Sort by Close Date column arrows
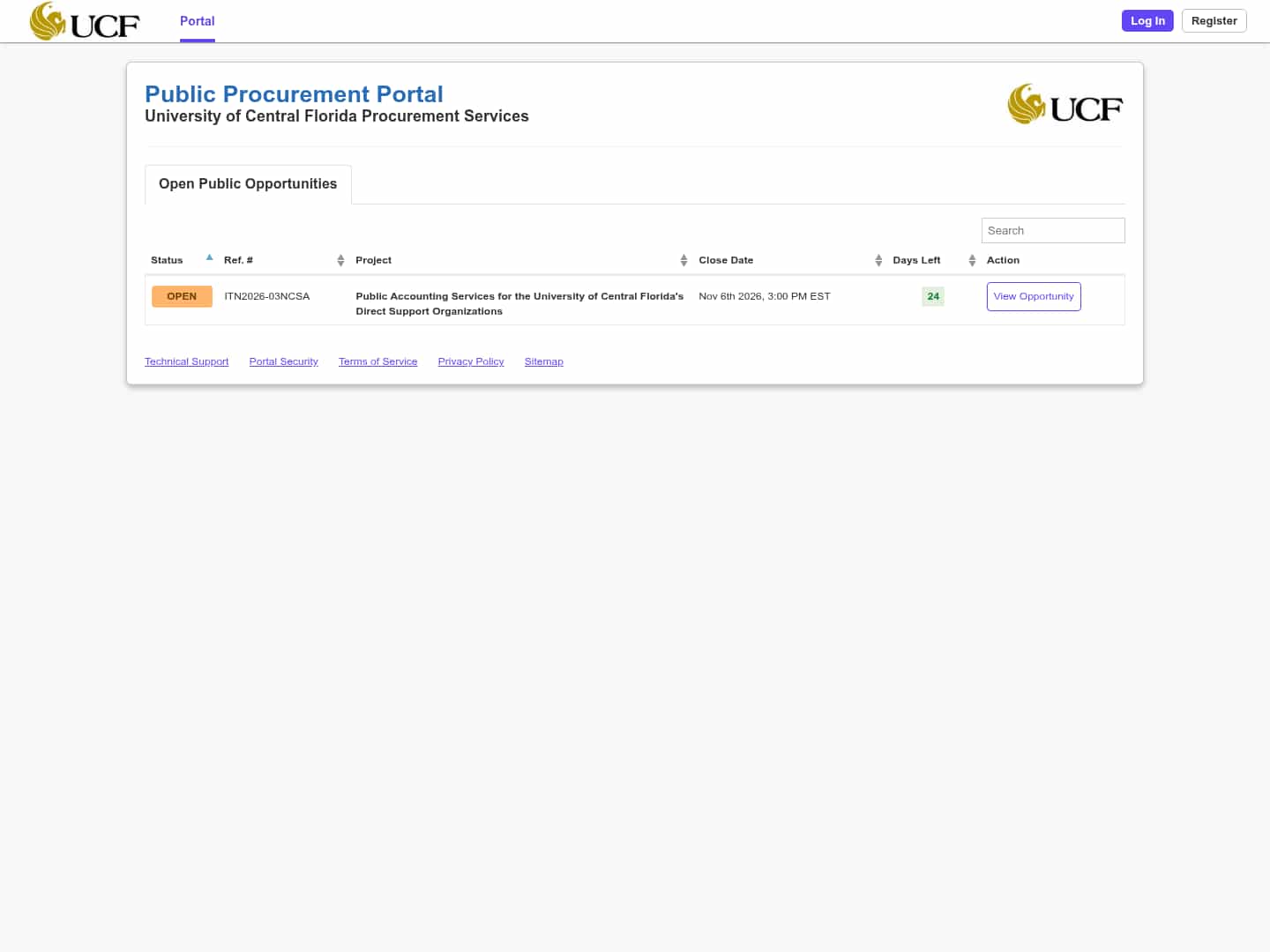This screenshot has width=1270, height=952. tap(878, 260)
